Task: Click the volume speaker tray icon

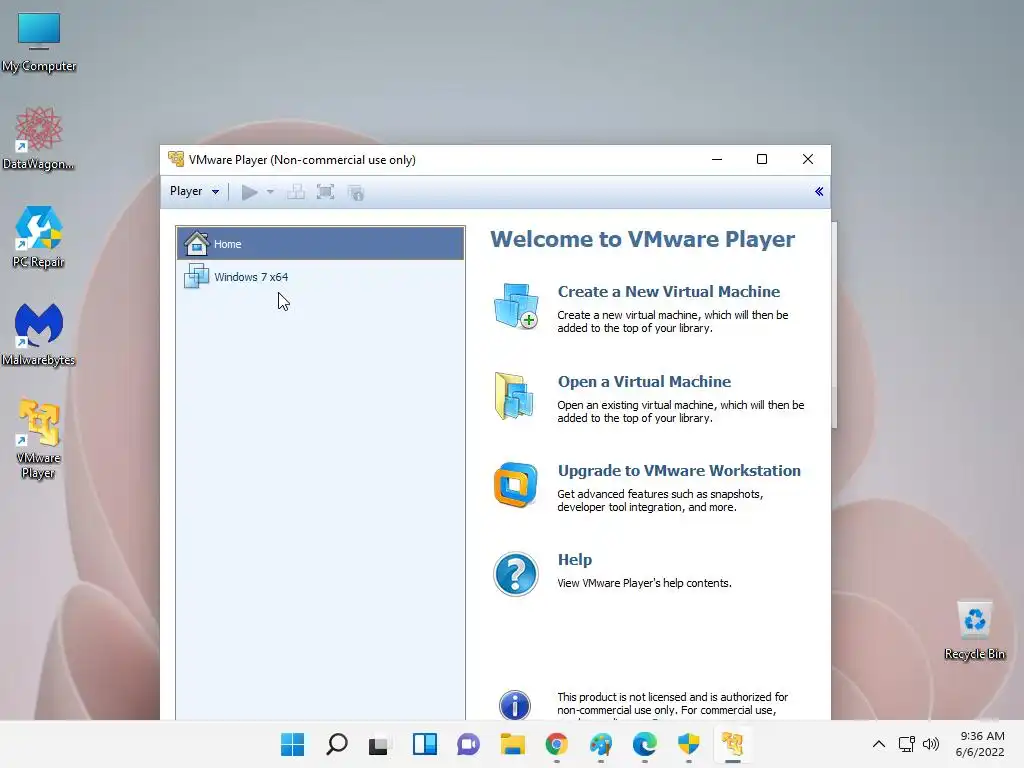Action: (931, 744)
